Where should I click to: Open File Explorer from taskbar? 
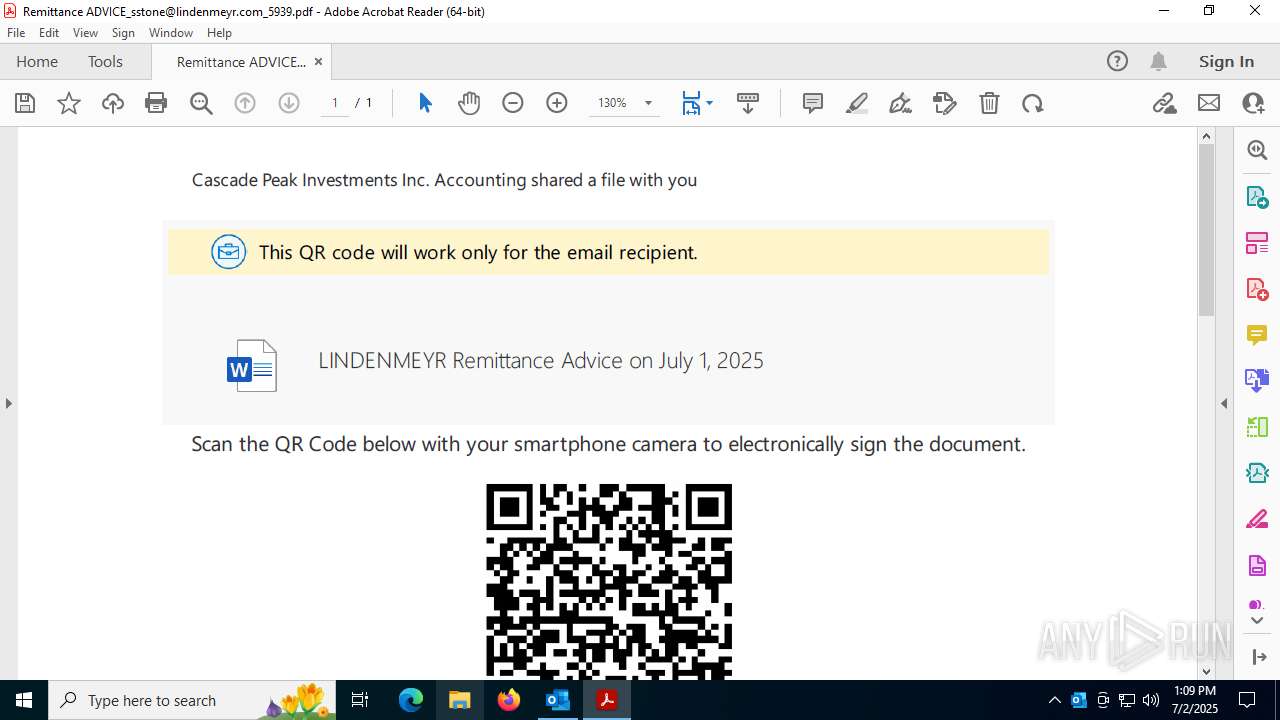click(x=460, y=700)
